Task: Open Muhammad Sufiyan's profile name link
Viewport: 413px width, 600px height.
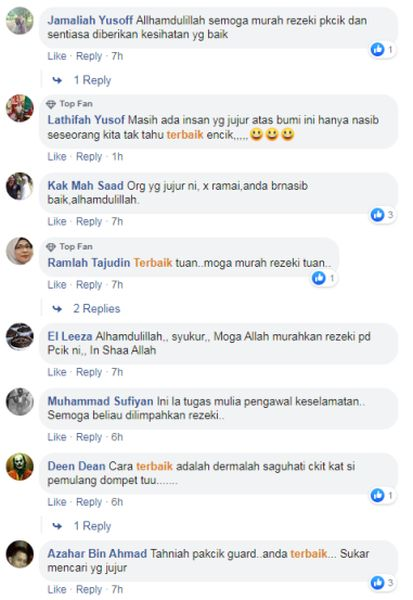Action: tap(100, 401)
